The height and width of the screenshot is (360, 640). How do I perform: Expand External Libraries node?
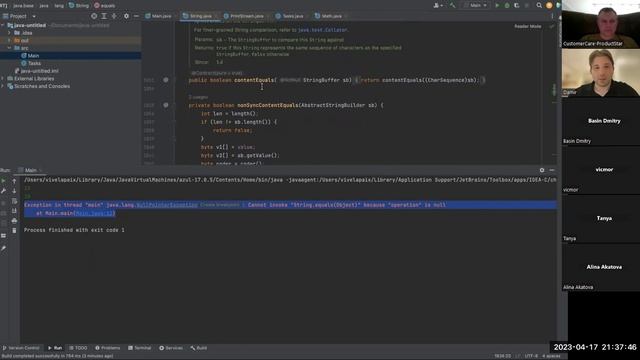(x=3, y=78)
